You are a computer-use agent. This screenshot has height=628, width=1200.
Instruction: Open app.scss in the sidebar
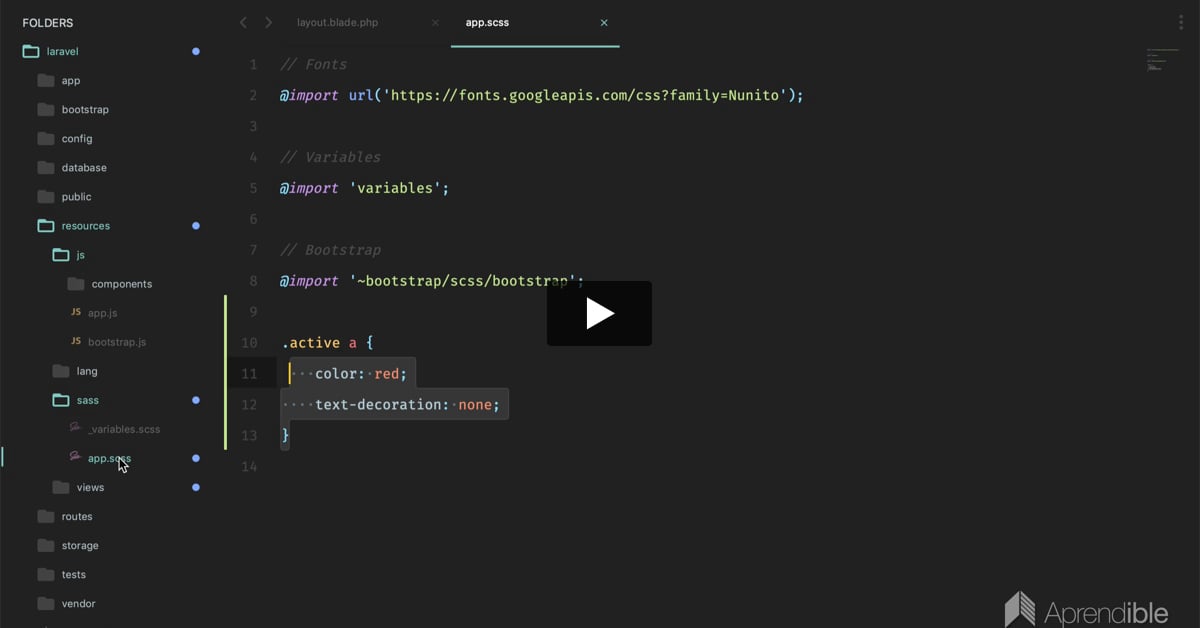point(109,458)
